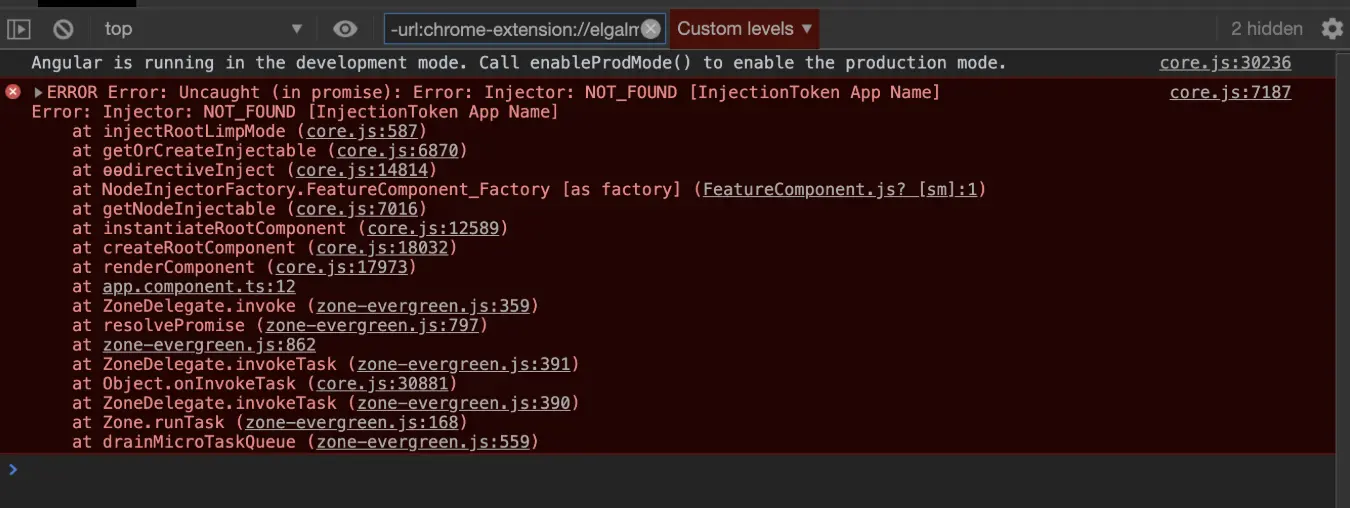This screenshot has width=1350, height=508.
Task: Expand the ERROR message disclosure triangle
Action: [38, 92]
